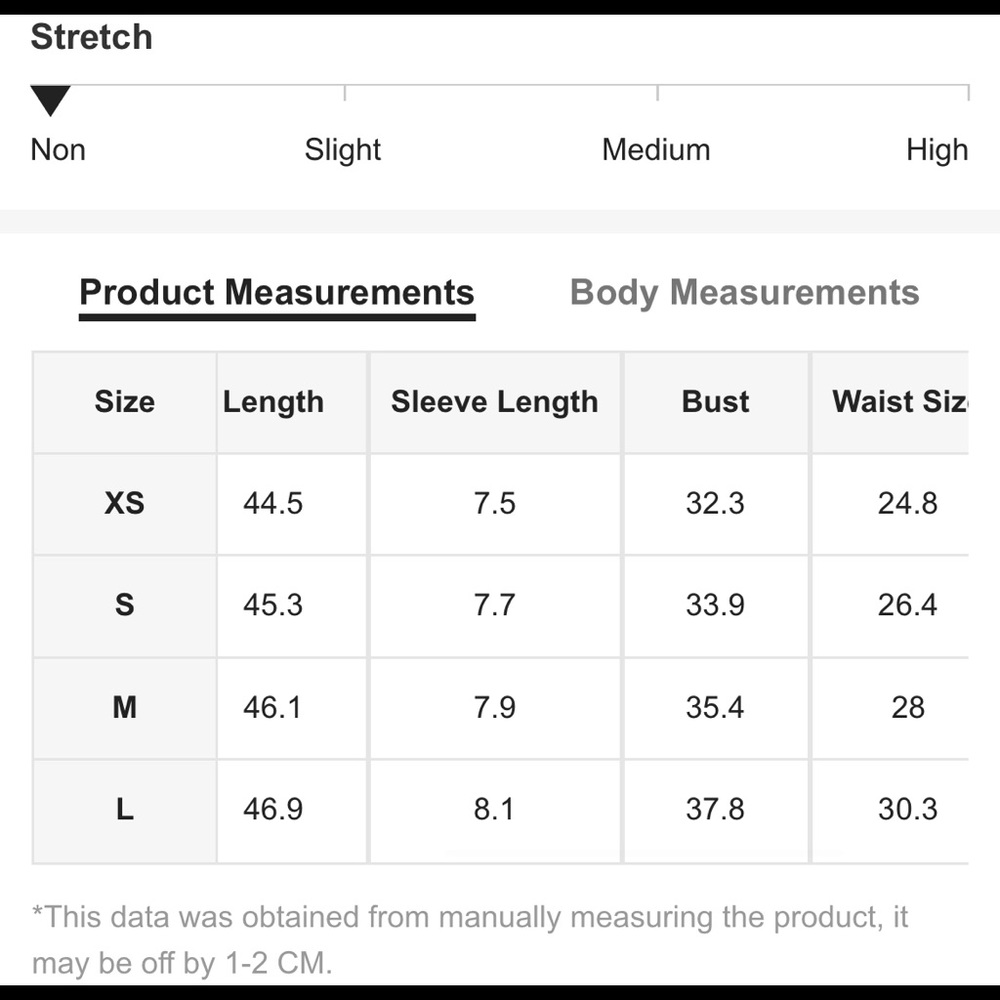
Task: Click the Stretch section heading
Action: 91,36
